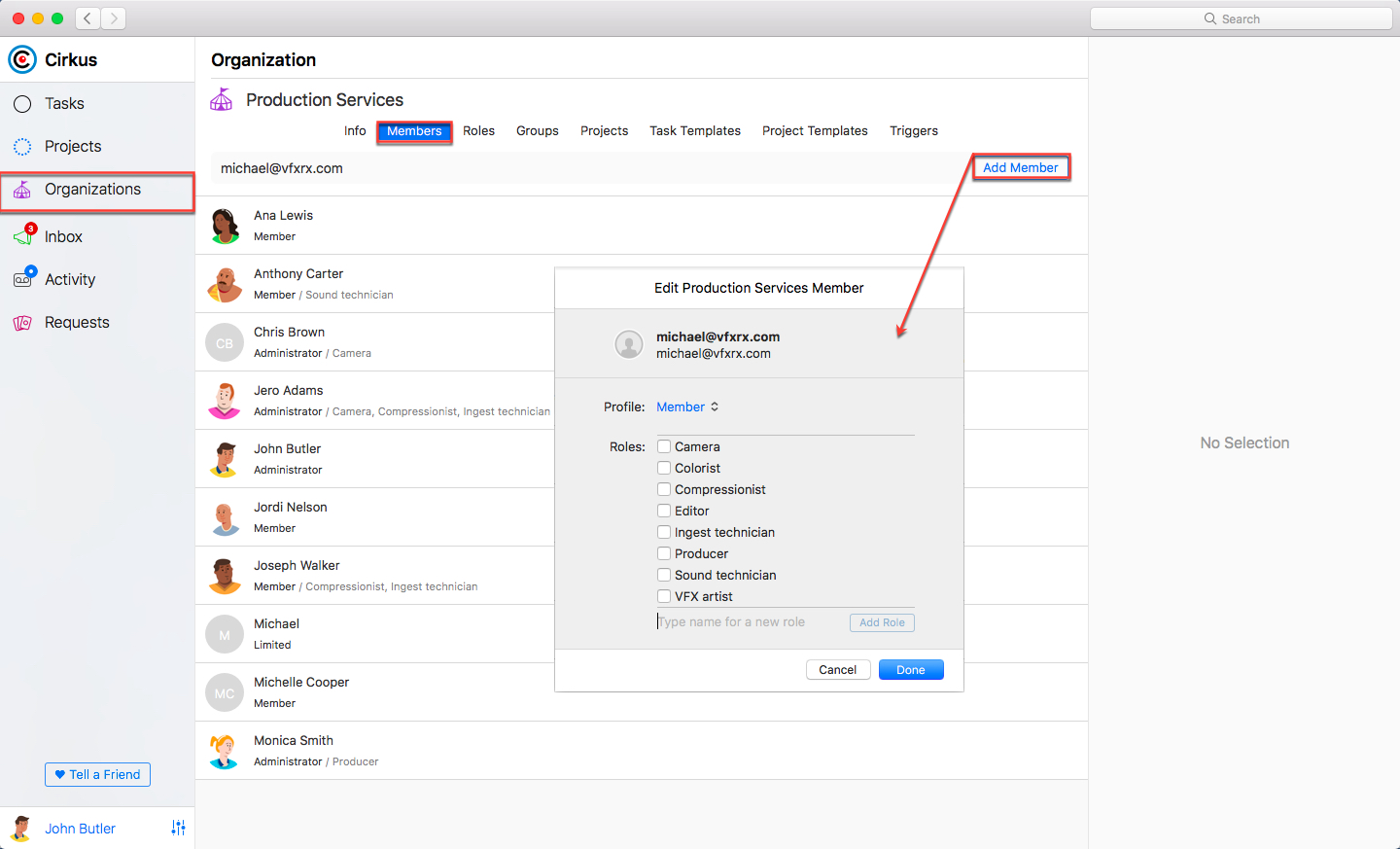Image resolution: width=1400 pixels, height=849 pixels.
Task: Click Michelle Cooper's MC initials avatar
Action: tap(225, 692)
